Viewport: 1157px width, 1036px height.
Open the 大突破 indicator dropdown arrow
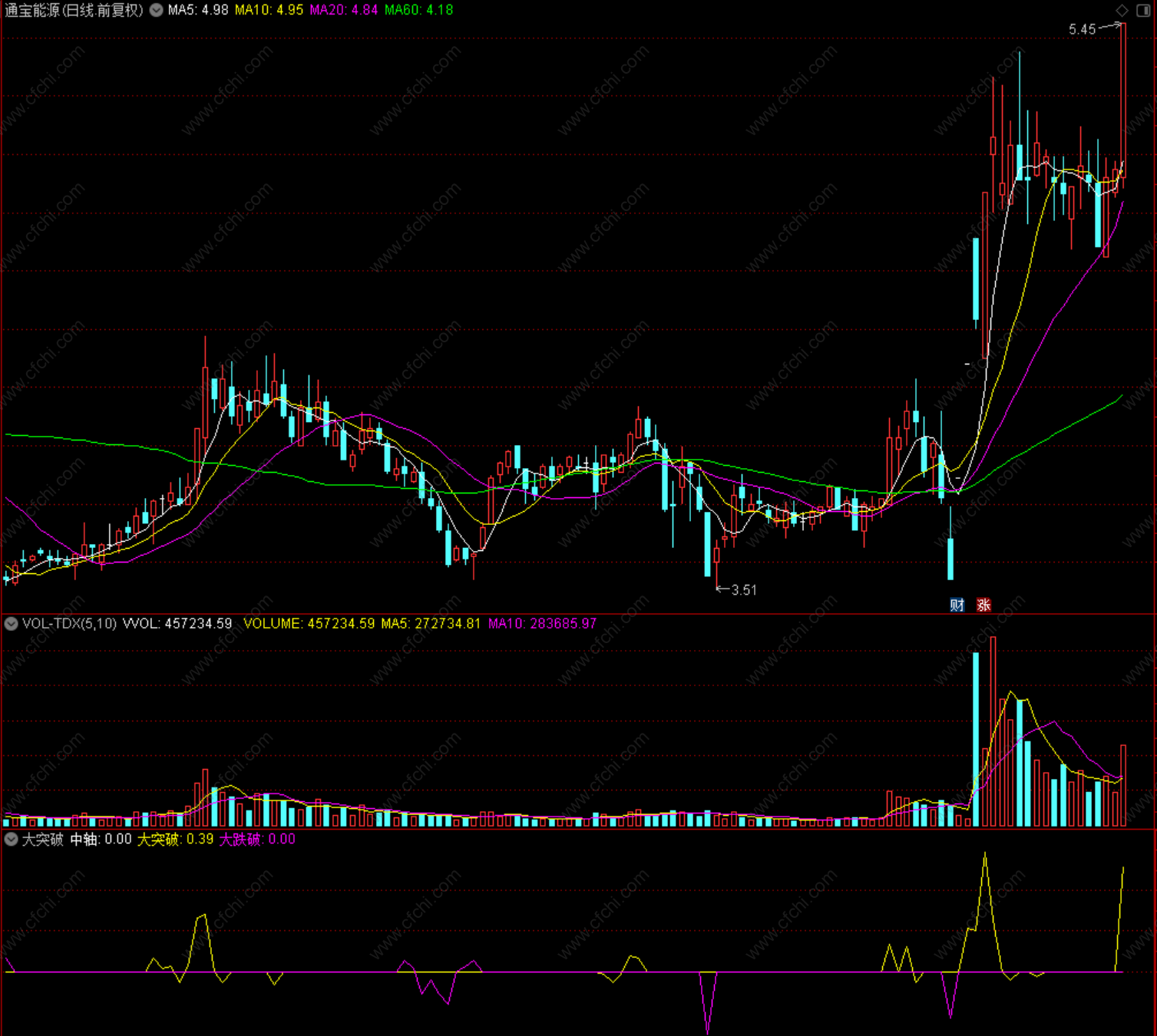tap(11, 840)
